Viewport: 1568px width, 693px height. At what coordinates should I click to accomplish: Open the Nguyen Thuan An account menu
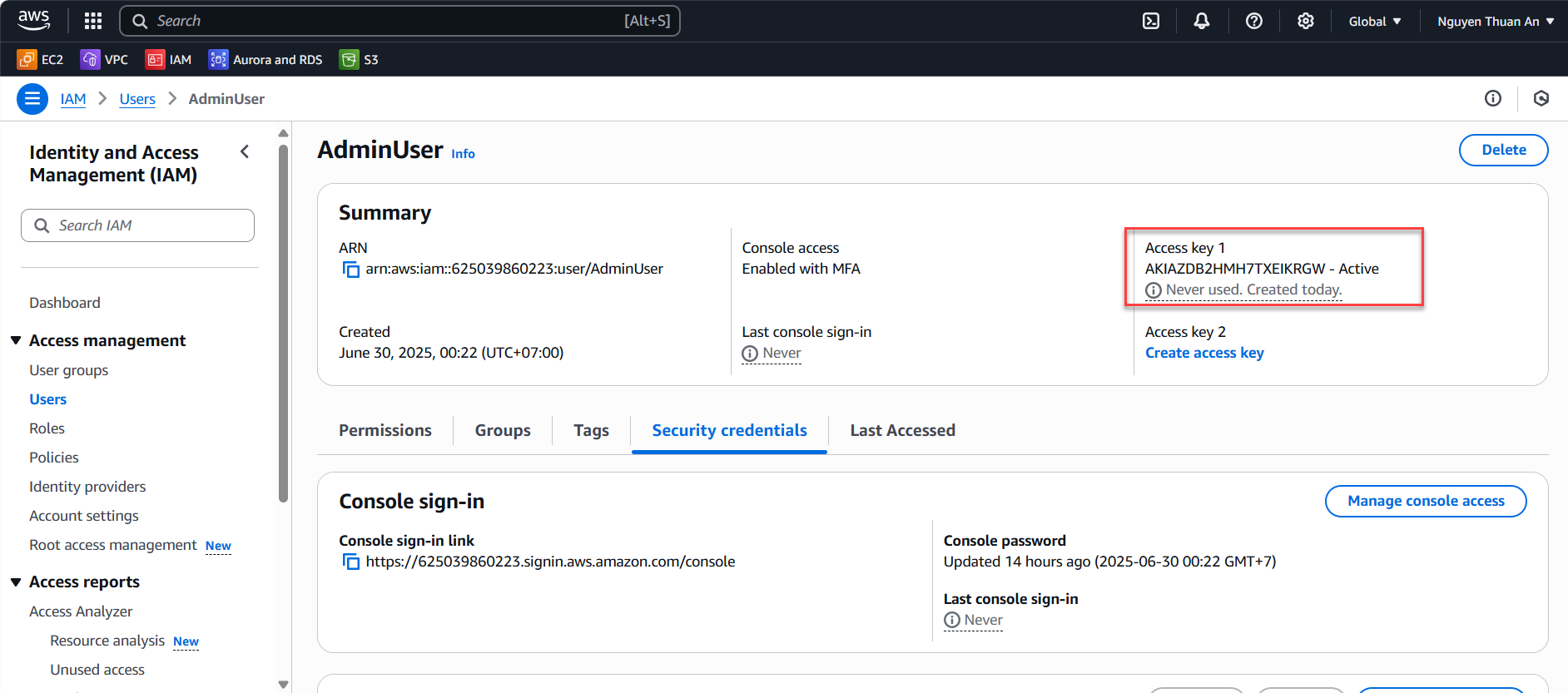pos(1495,22)
